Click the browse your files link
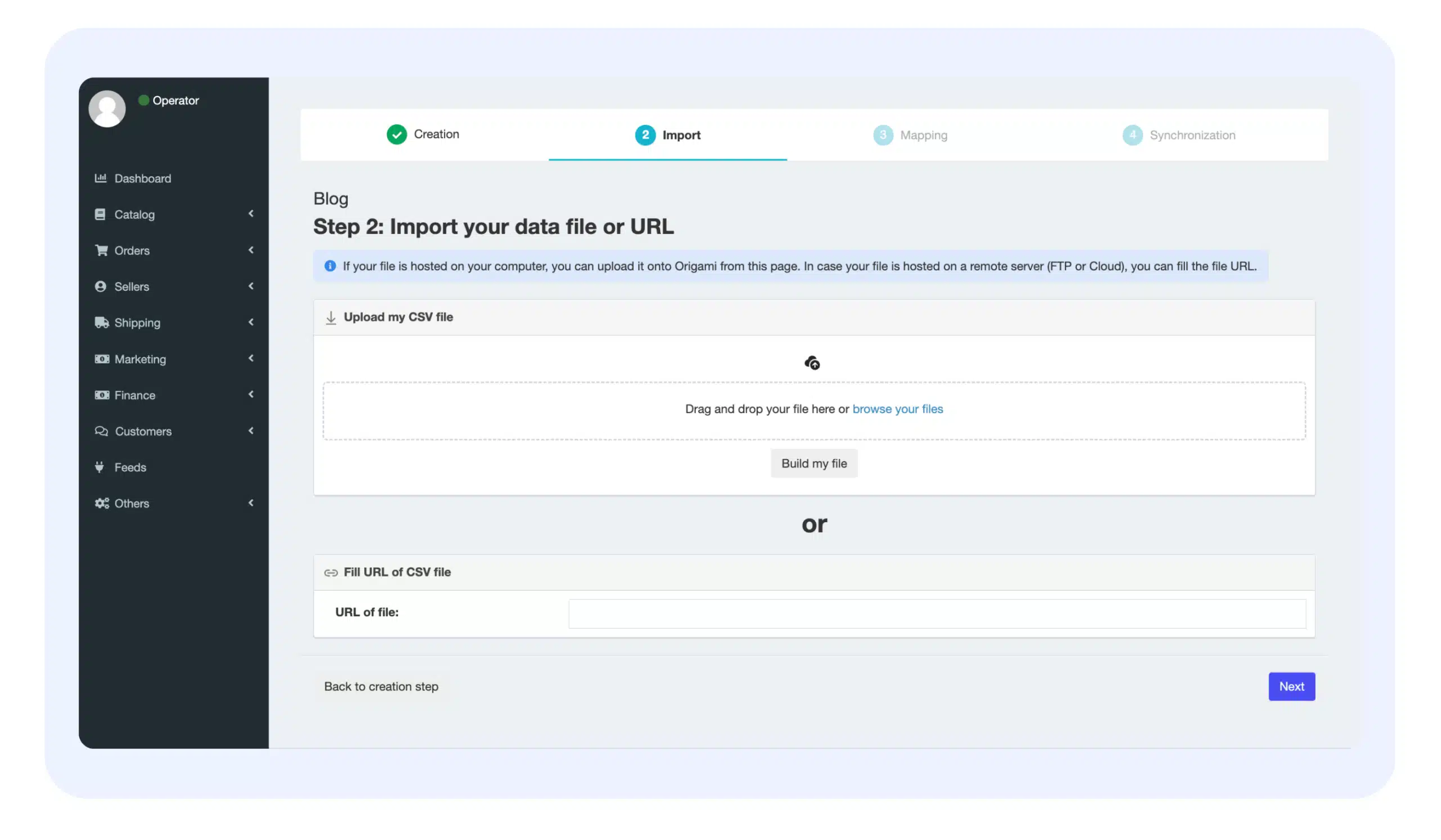 (897, 408)
